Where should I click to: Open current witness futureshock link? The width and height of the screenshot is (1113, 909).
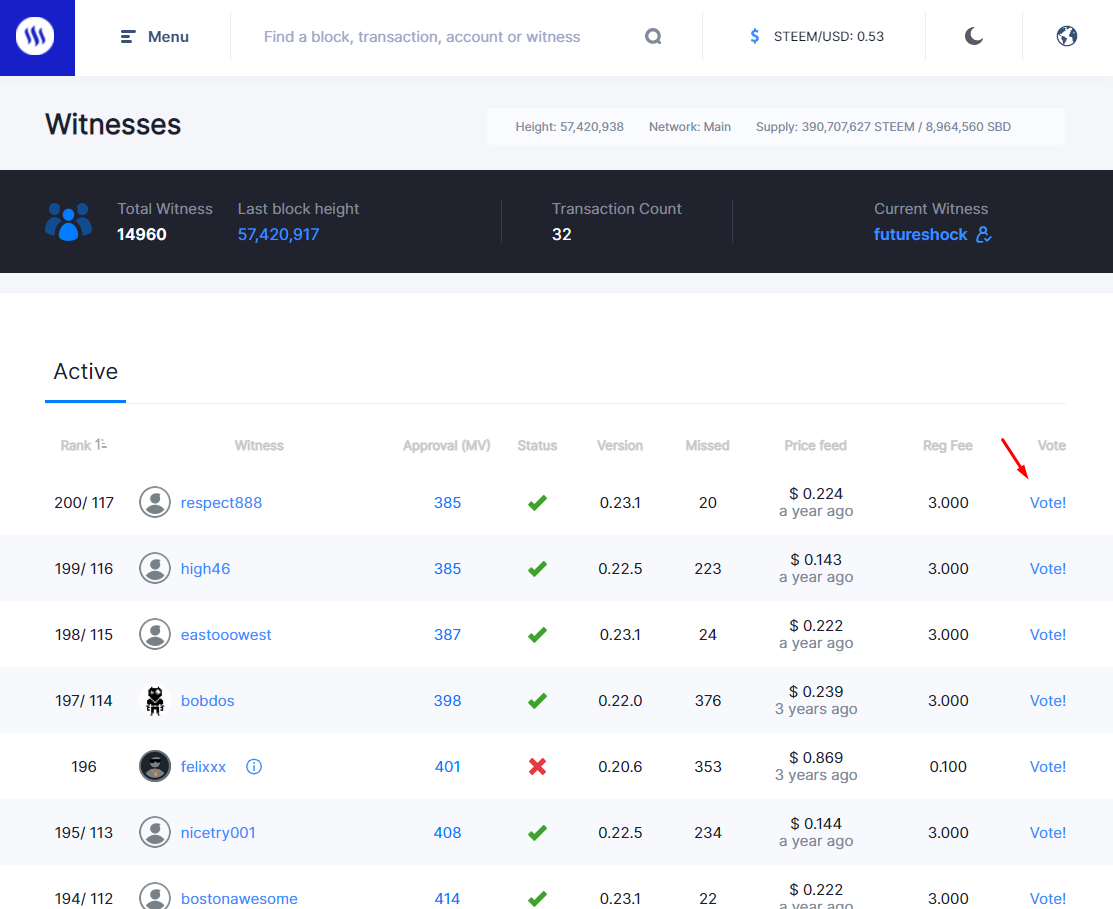pos(920,234)
